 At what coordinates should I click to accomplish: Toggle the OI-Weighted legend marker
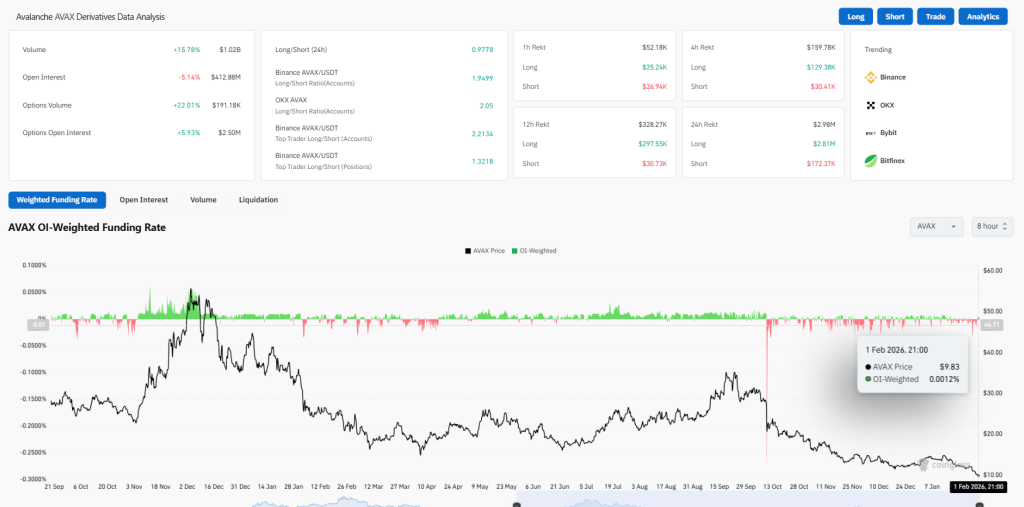(515, 251)
